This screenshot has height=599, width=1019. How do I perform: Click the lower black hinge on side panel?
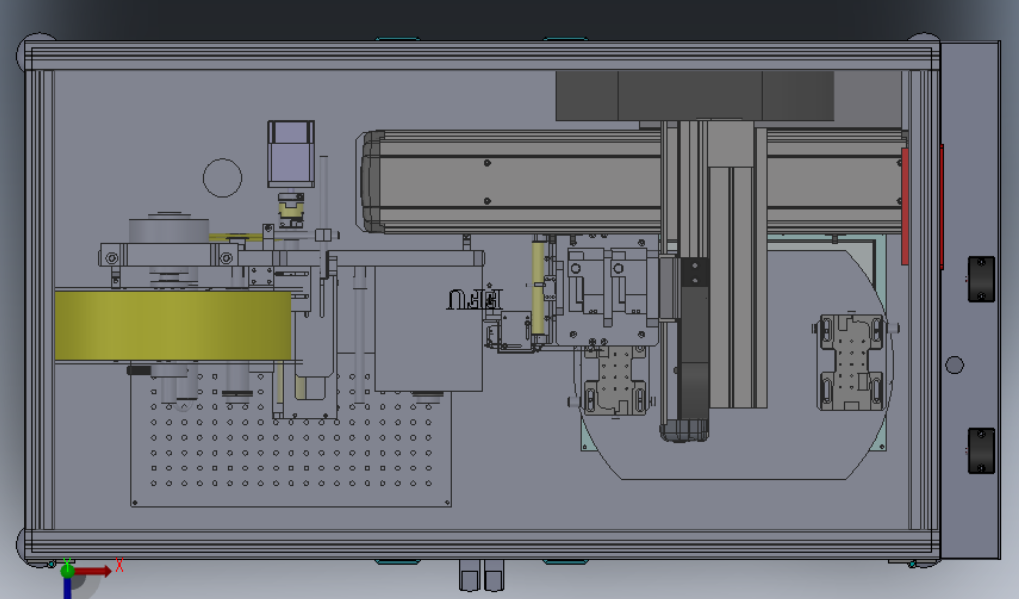pos(981,450)
